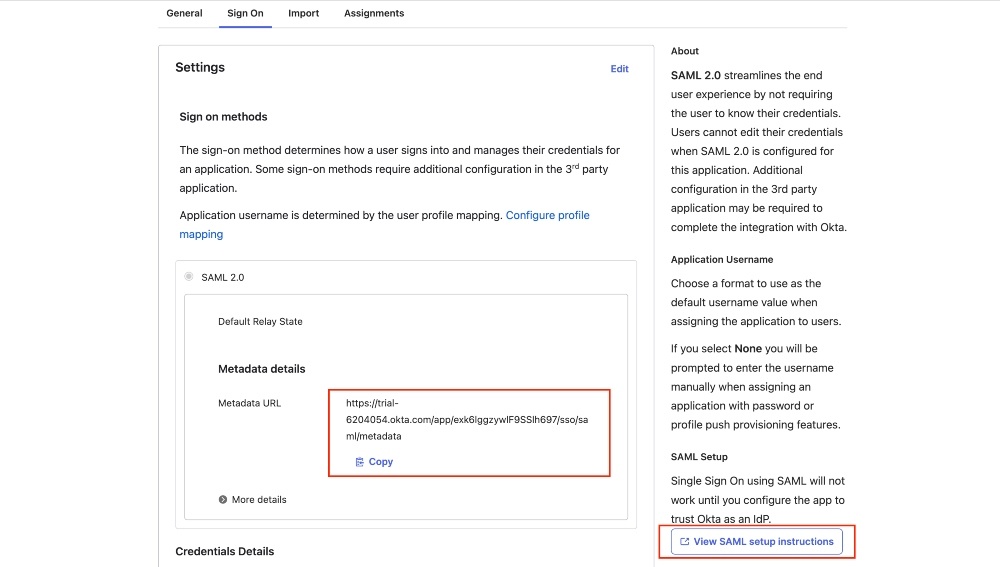Go to the Assignments tab

[x=374, y=13]
